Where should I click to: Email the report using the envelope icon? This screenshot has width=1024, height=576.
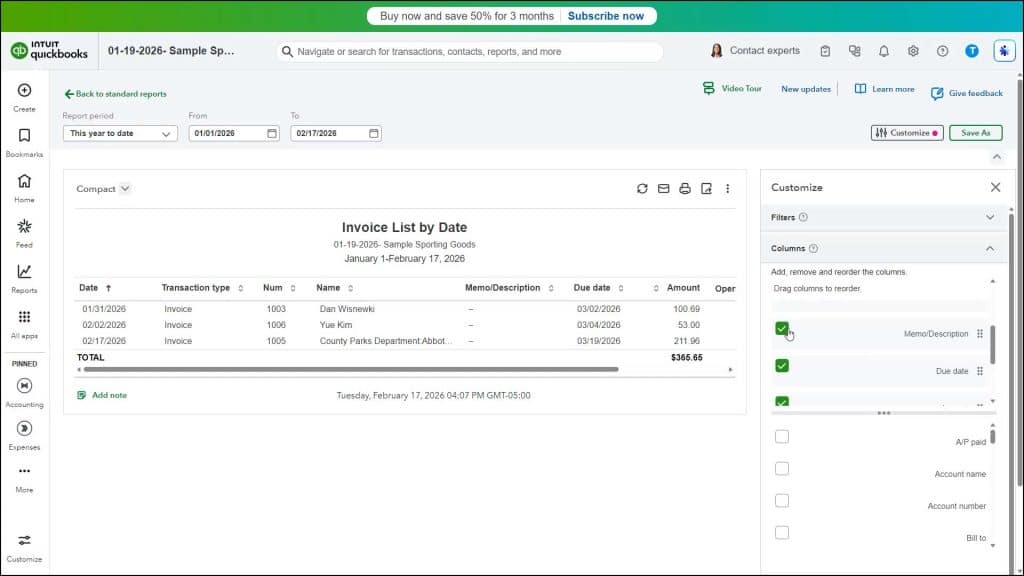tap(664, 188)
